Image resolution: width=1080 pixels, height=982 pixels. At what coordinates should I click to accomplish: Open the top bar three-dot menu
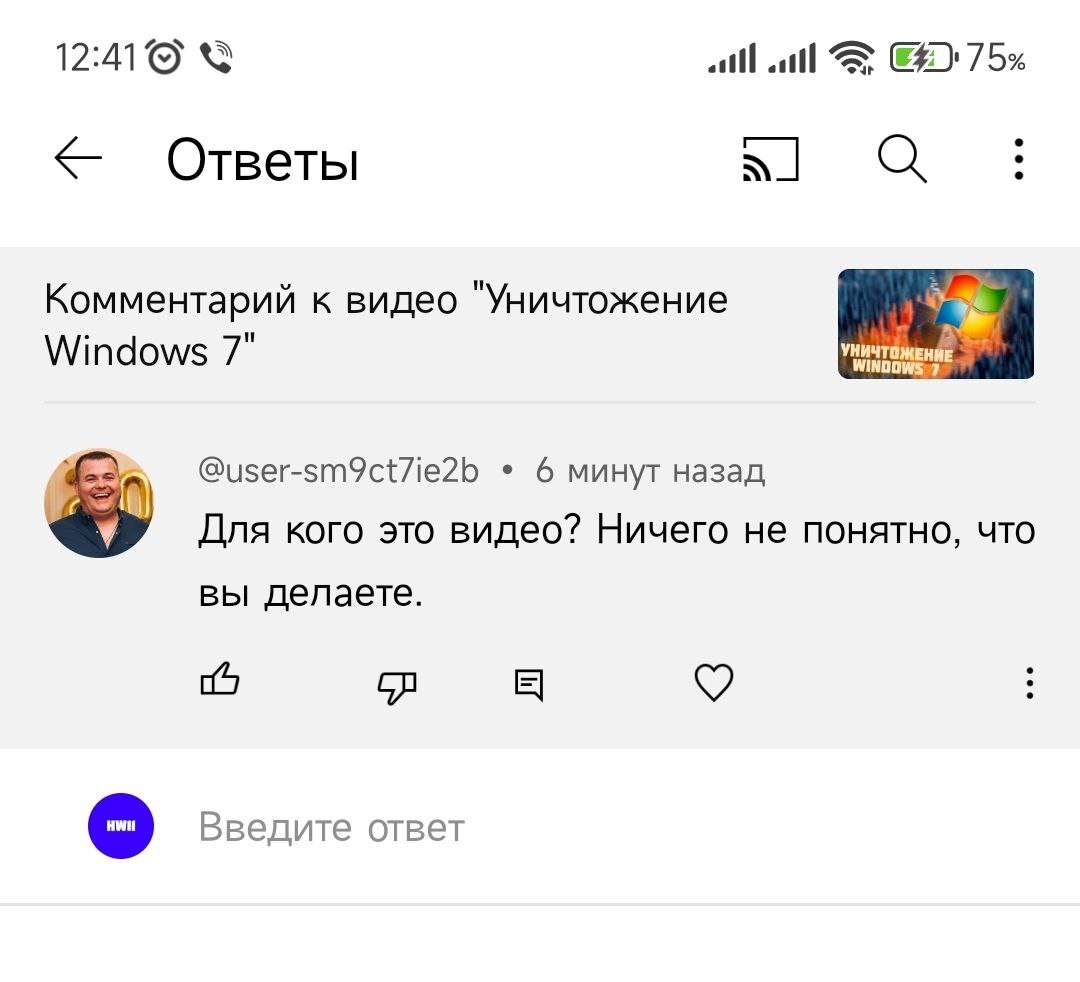click(1018, 159)
